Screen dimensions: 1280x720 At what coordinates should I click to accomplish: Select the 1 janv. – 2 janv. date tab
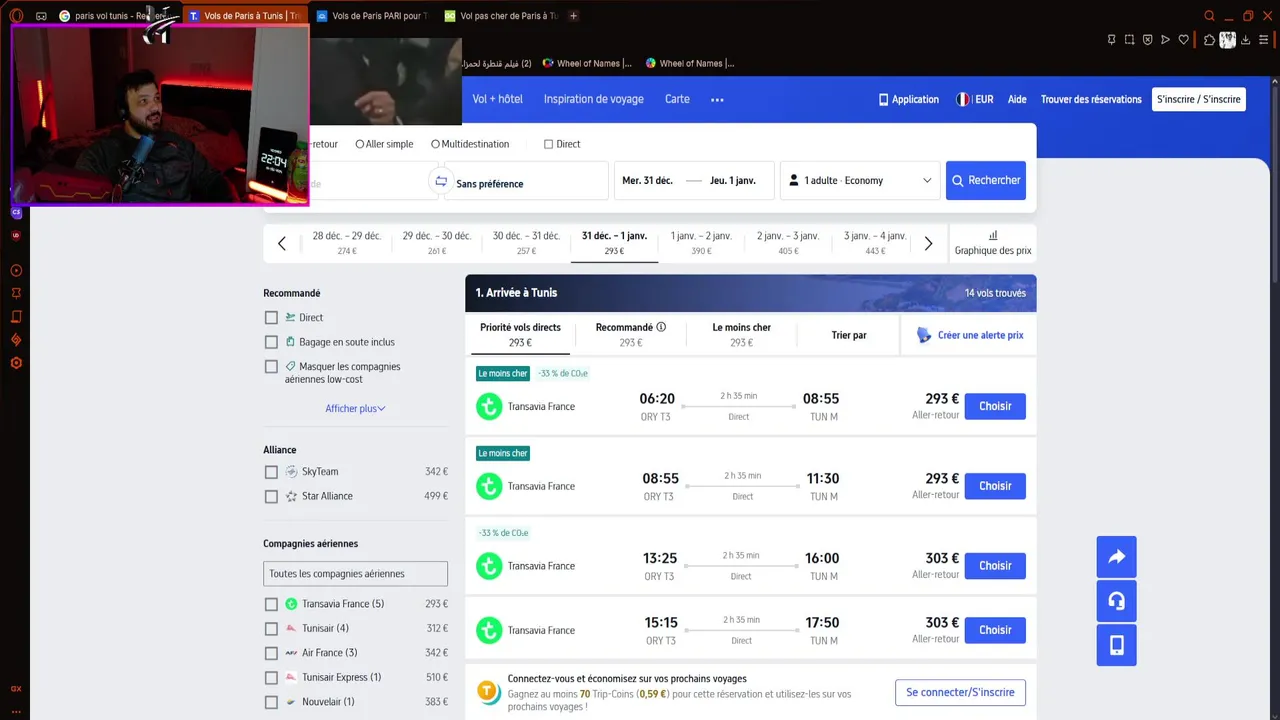click(x=701, y=243)
